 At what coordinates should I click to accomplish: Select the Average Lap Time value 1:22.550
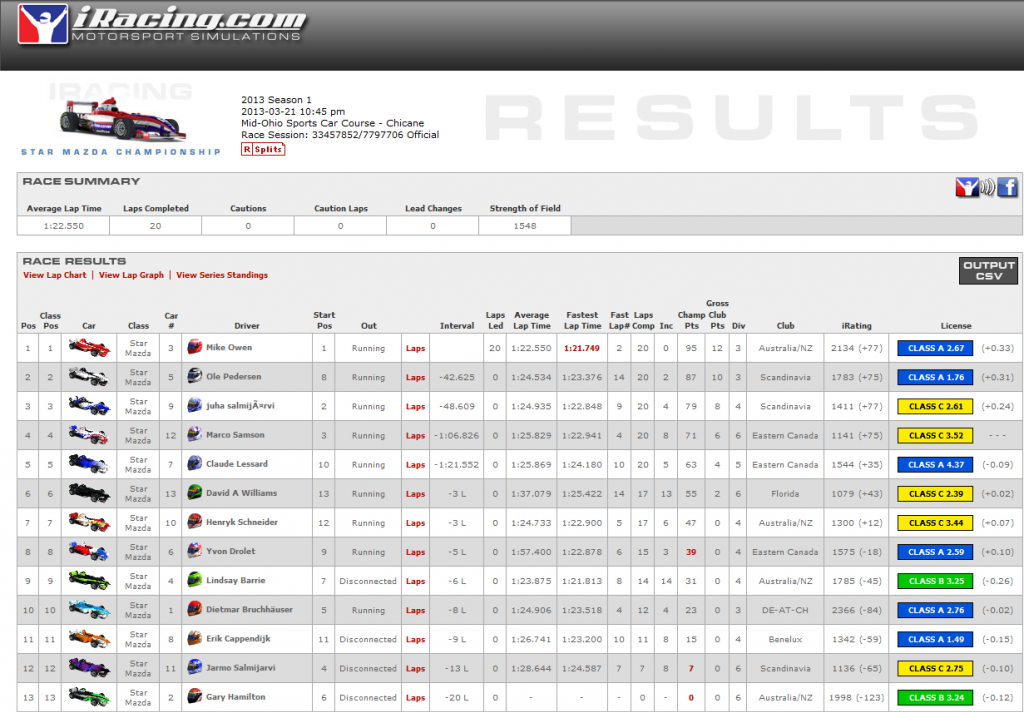click(63, 226)
